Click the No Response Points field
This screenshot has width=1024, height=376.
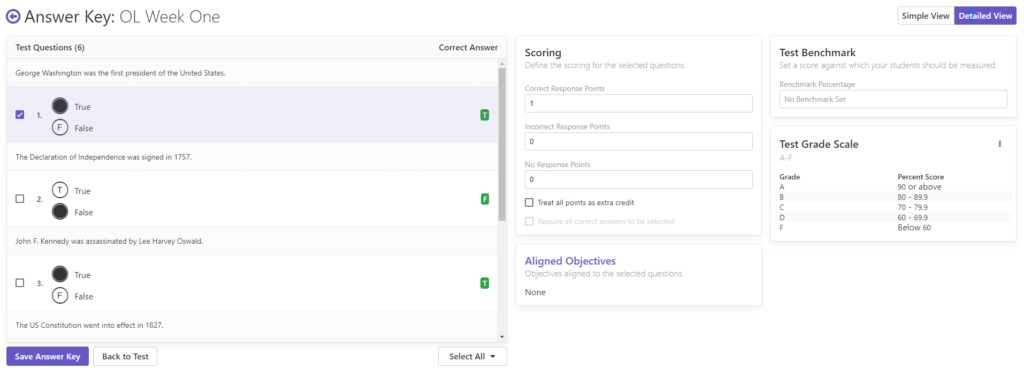click(x=639, y=180)
